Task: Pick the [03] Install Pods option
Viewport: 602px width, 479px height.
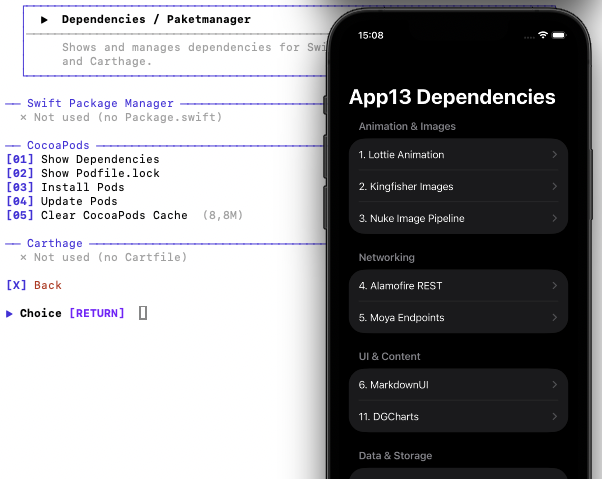Action: point(66,187)
